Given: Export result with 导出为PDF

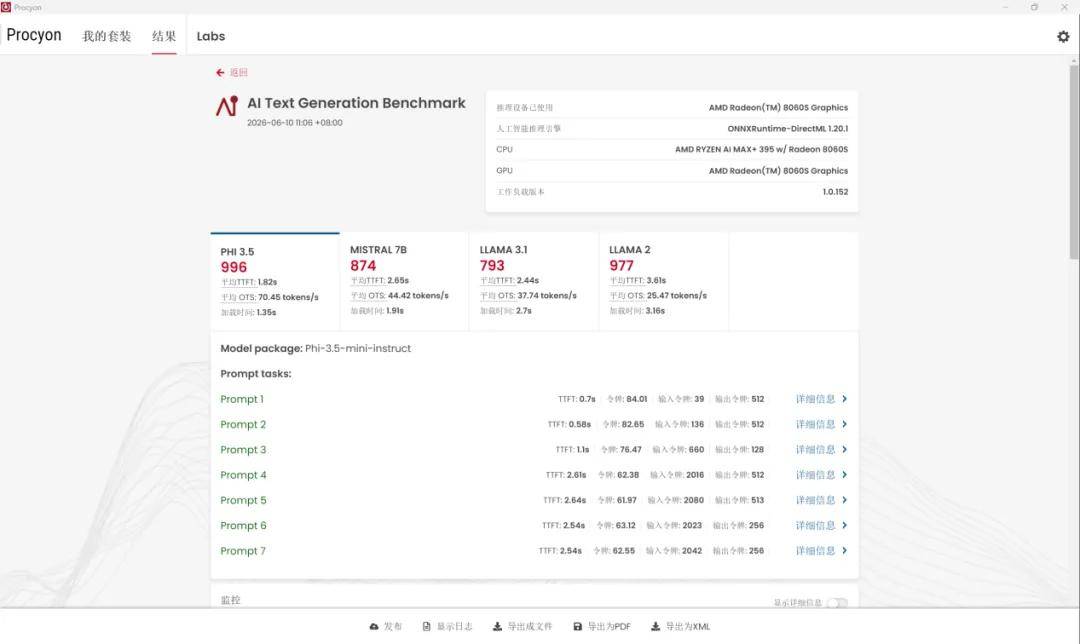Looking at the screenshot, I should pyautogui.click(x=602, y=626).
